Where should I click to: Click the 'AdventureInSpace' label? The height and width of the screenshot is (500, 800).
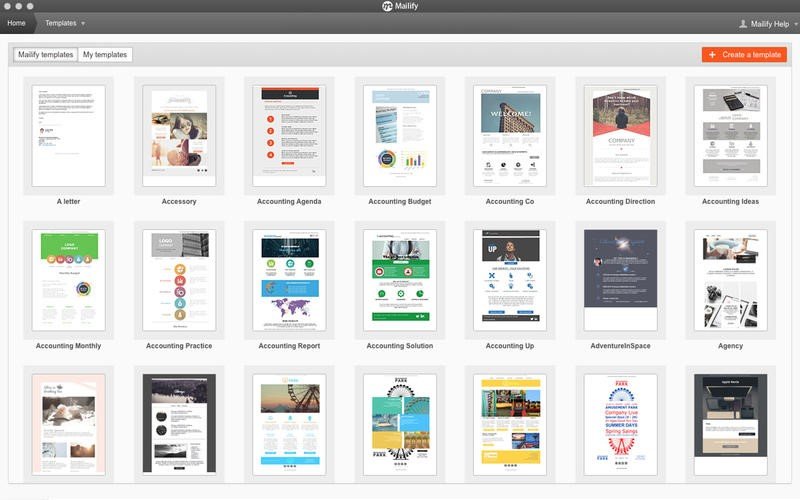click(620, 346)
